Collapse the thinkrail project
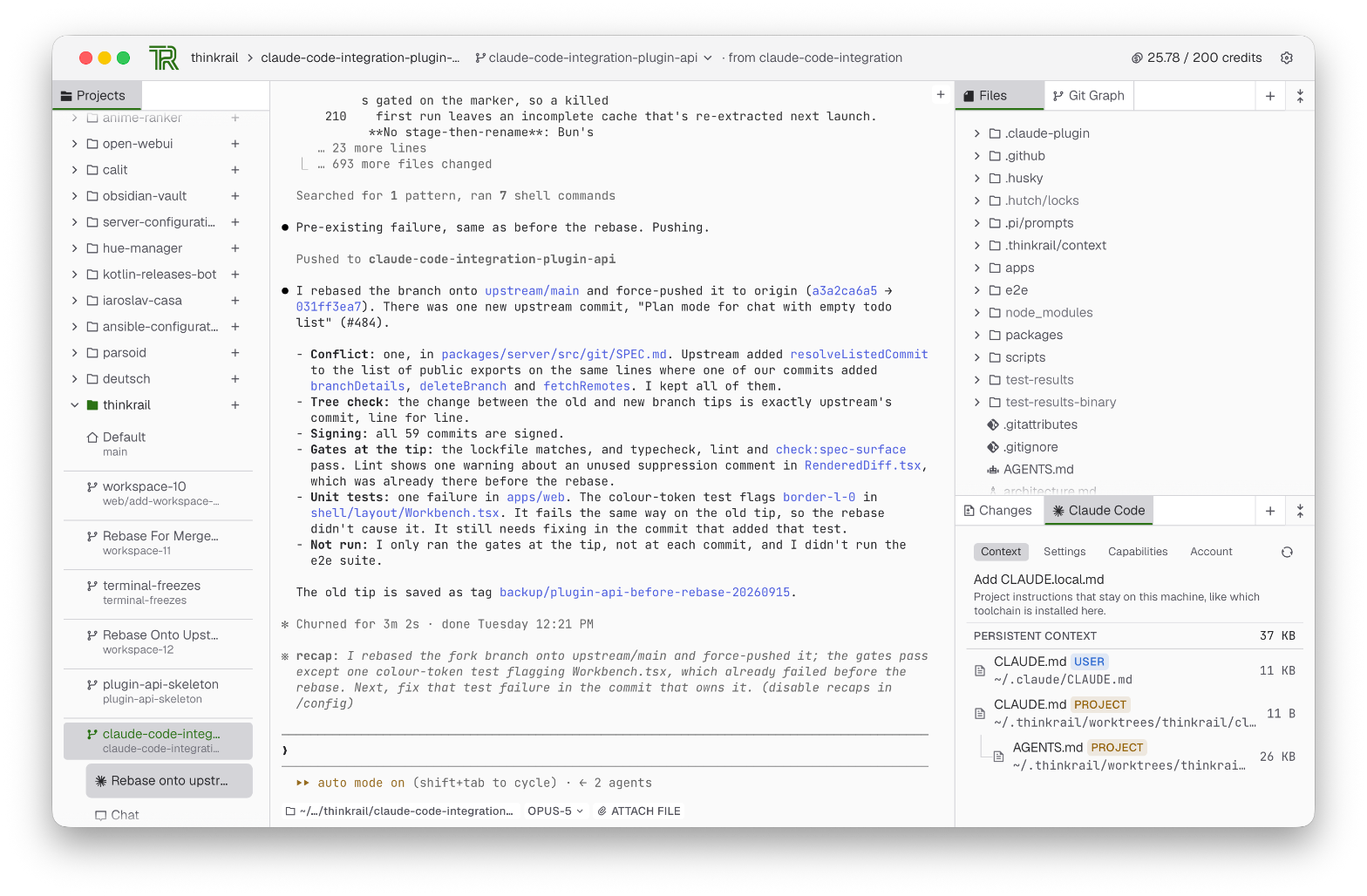Viewport: 1367px width, 896px height. click(74, 405)
